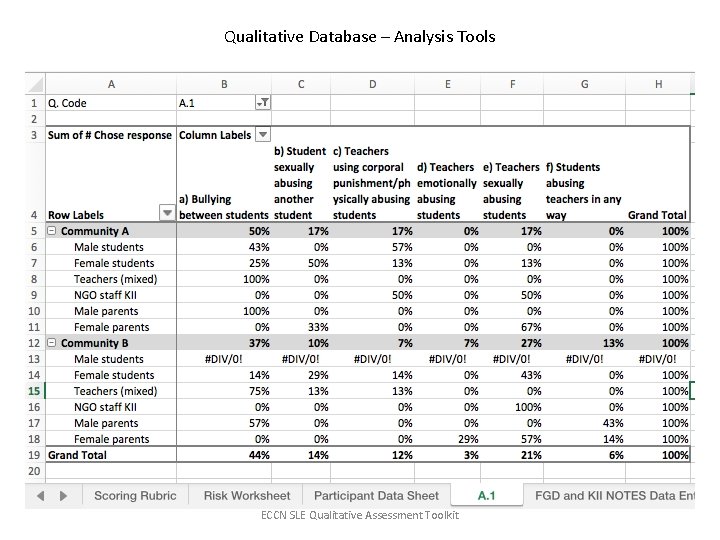Click the 43% cell in row 17 column G
This screenshot has height=540, width=720.
(x=585, y=423)
